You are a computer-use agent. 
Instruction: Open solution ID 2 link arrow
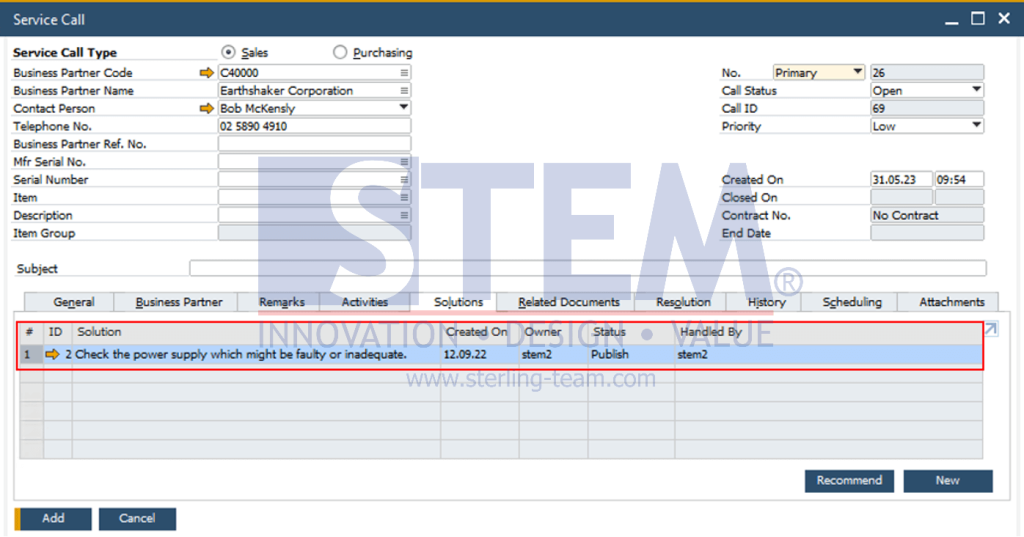tap(53, 355)
